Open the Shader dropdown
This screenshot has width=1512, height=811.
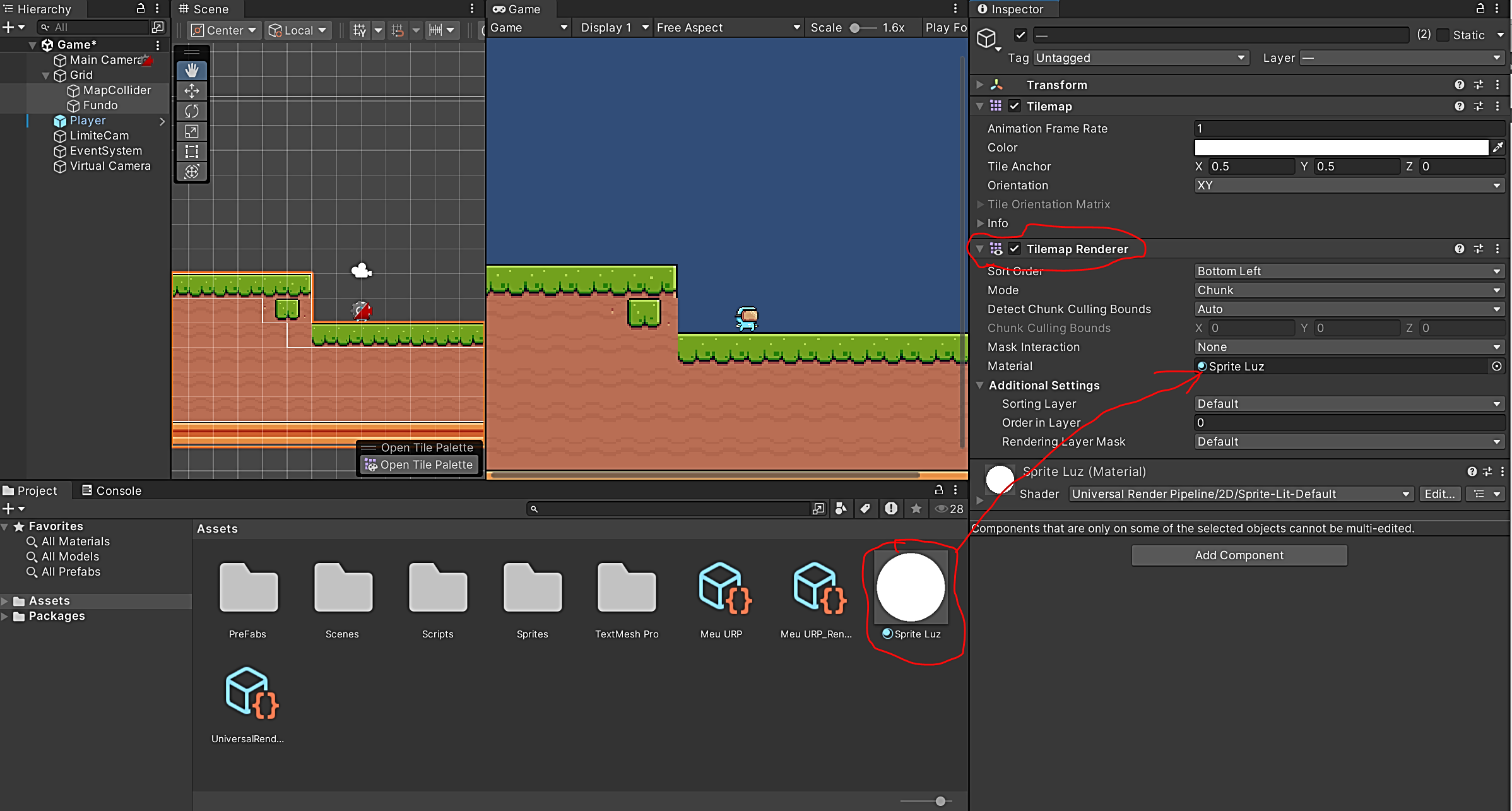1240,494
